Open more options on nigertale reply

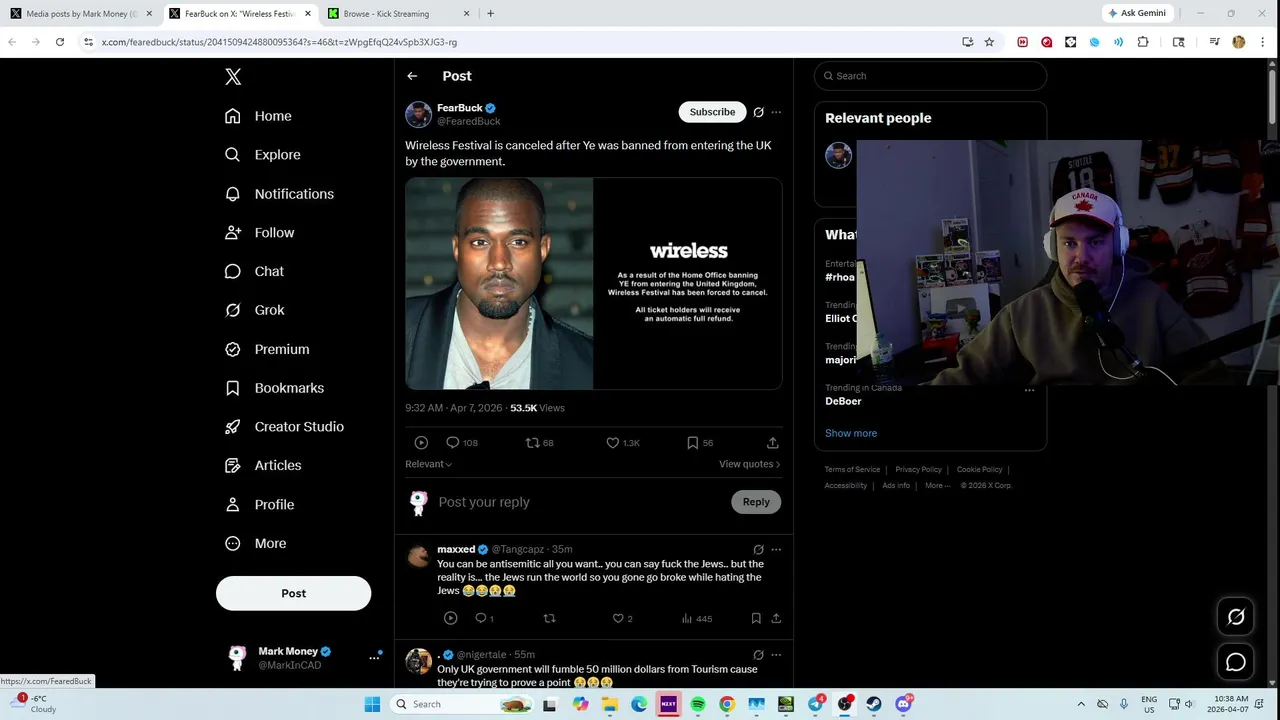click(776, 655)
